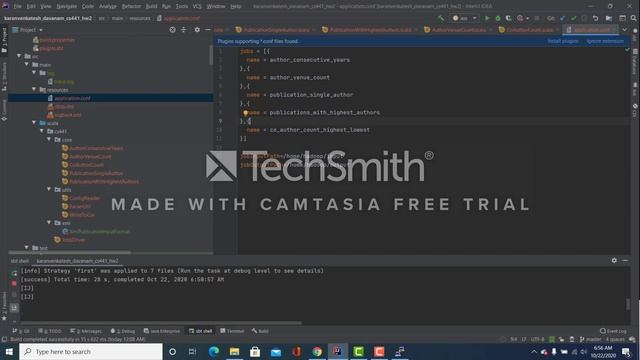Click the Windows taskbar search box
The height and width of the screenshot is (360, 640).
(x=91, y=351)
